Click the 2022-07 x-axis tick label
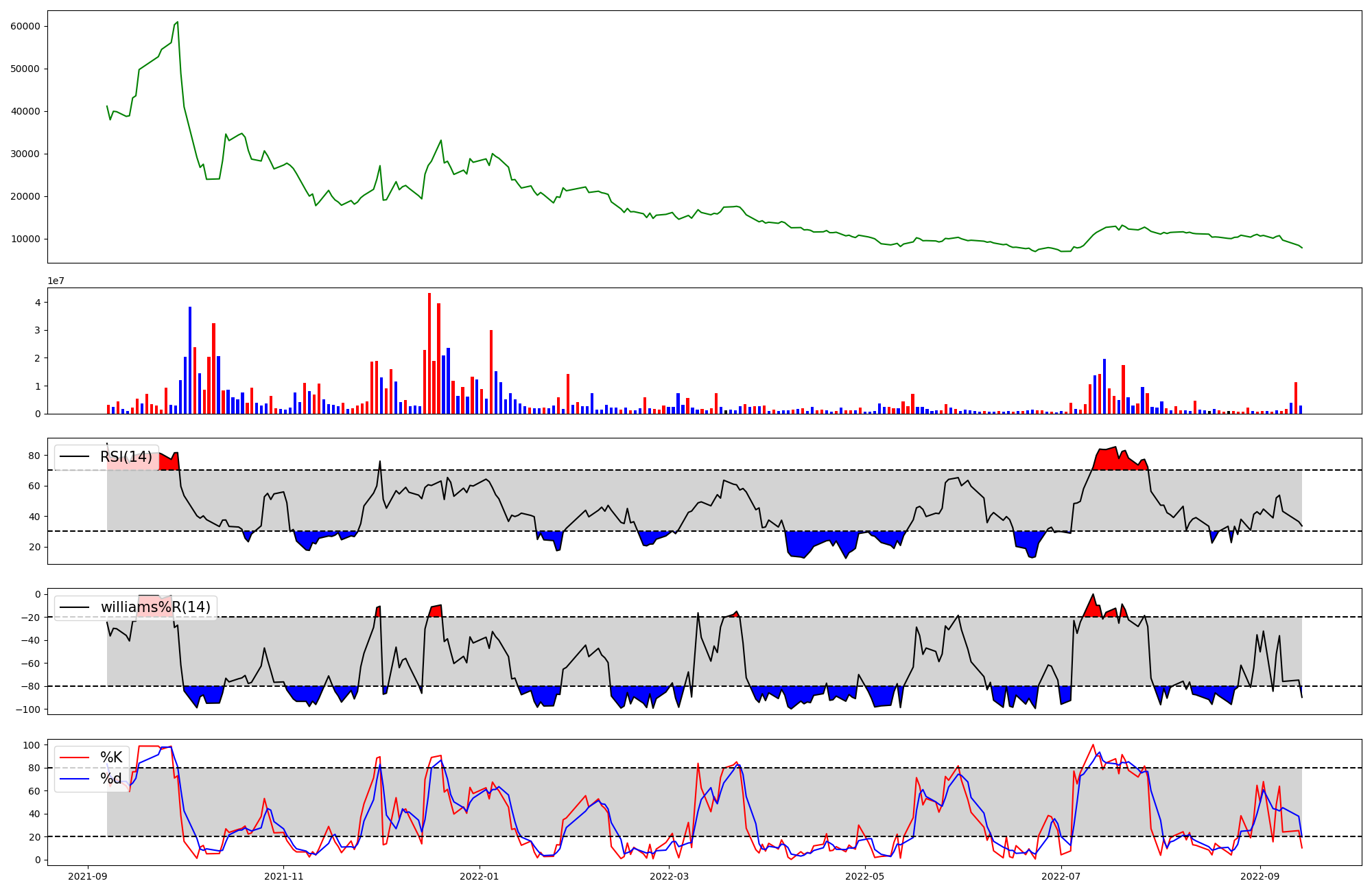The width and height of the screenshot is (1372, 892). (1061, 876)
